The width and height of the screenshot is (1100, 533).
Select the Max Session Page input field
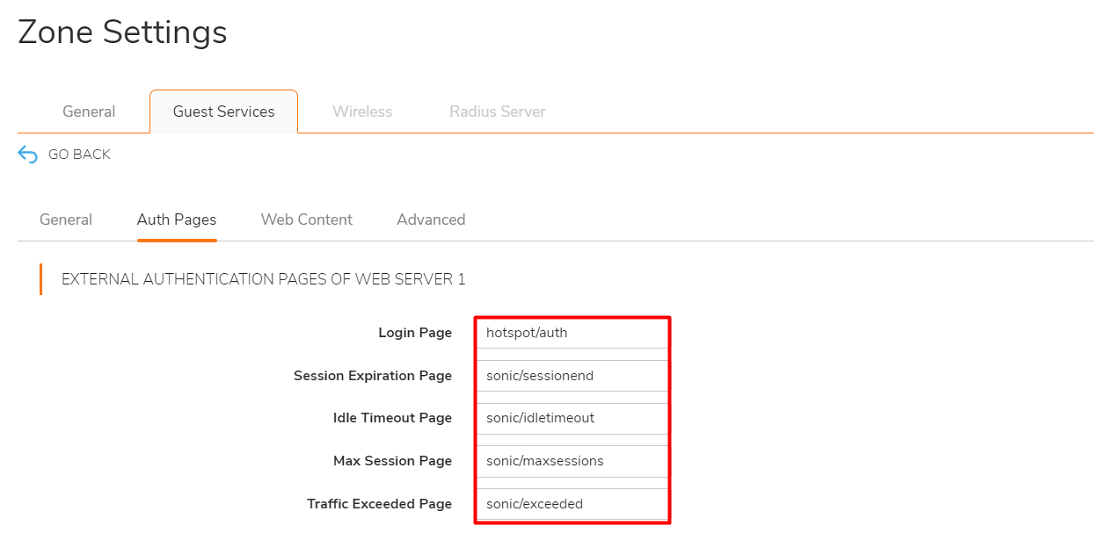[x=571, y=461]
